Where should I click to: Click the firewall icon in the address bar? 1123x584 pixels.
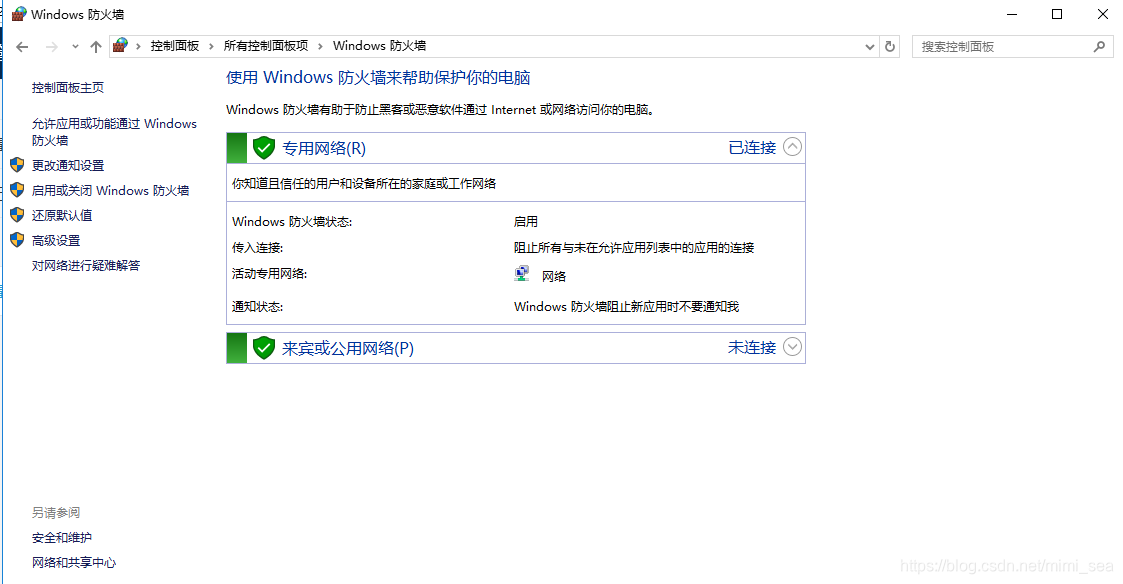click(120, 45)
